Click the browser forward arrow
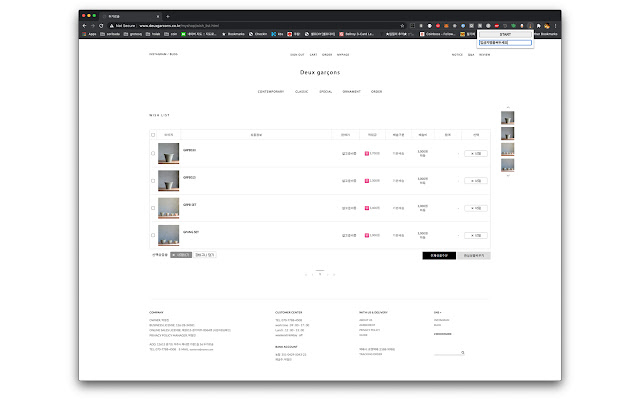The width and height of the screenshot is (640, 400). pyautogui.click(x=93, y=26)
